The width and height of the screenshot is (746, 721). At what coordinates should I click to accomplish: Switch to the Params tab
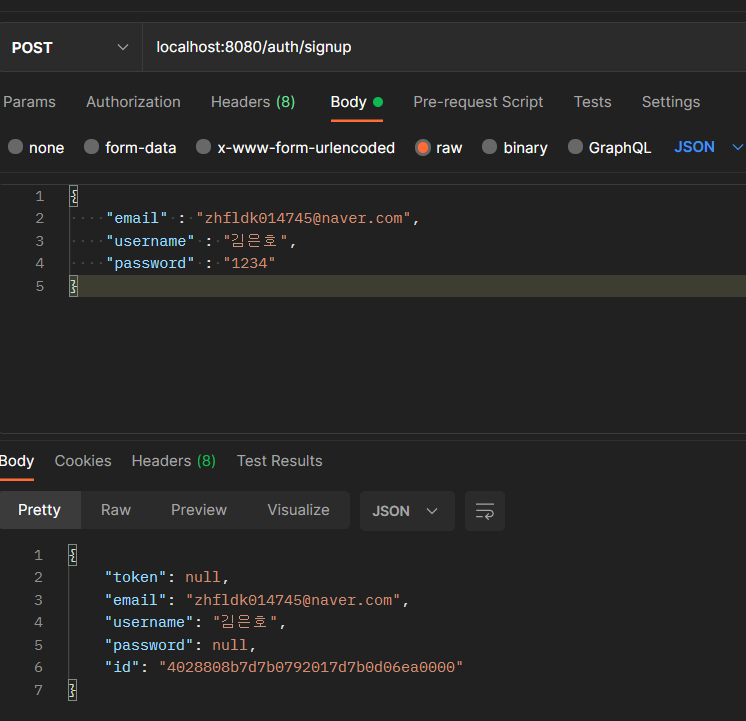tap(29, 102)
